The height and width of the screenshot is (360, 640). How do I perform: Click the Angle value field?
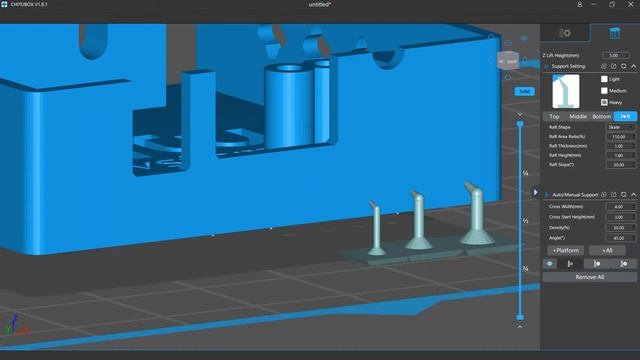tap(620, 238)
